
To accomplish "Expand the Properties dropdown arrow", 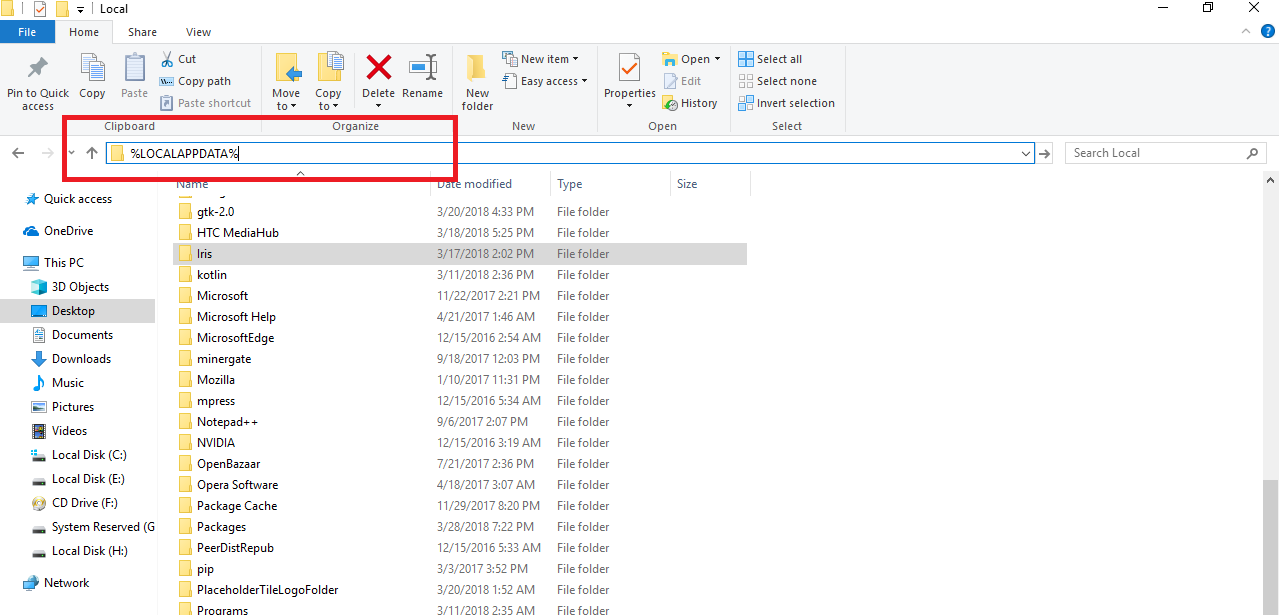I will point(629,106).
